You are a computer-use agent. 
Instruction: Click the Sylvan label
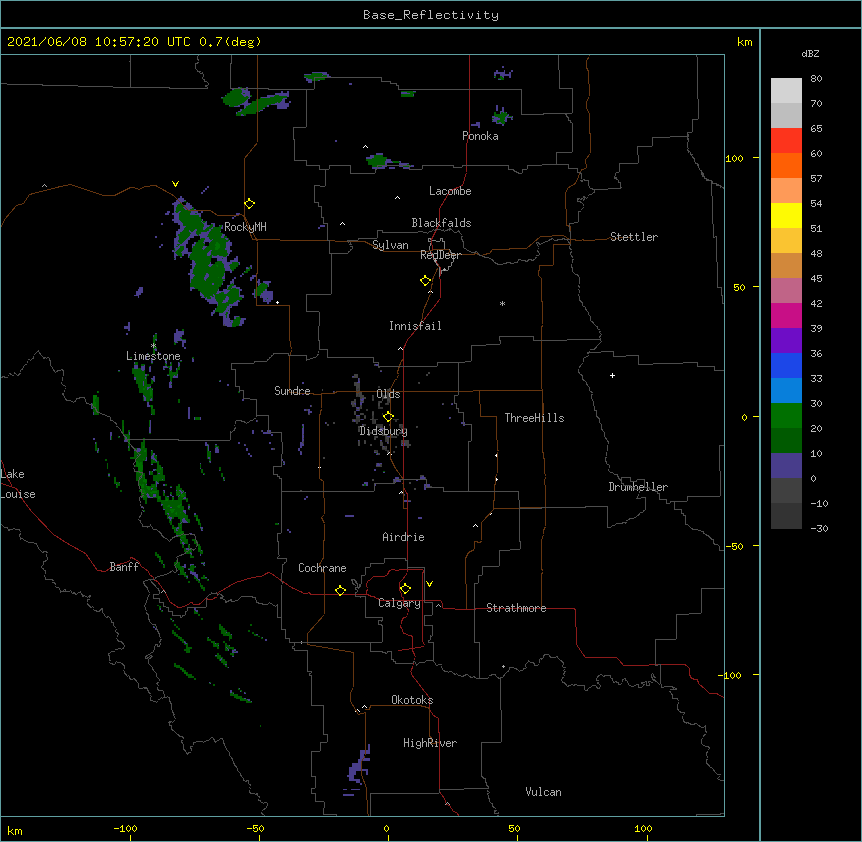click(x=390, y=245)
